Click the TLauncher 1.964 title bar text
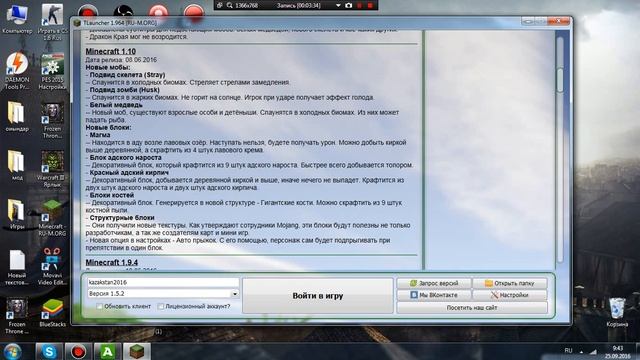This screenshot has height=360, width=640. click(120, 23)
